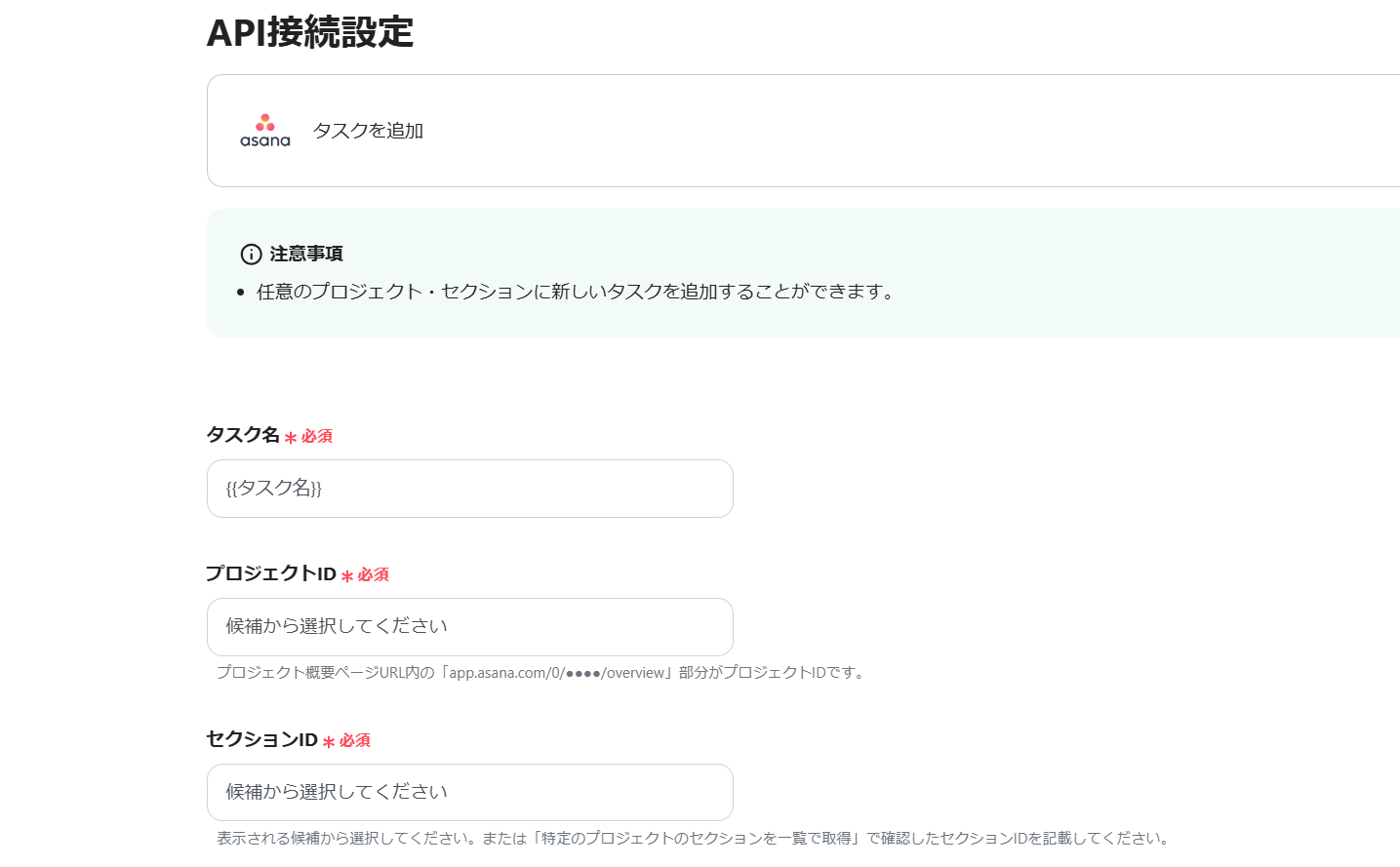Focus the タスク名 input field
Image resolution: width=1400 pixels, height=867 pixels.
point(469,489)
